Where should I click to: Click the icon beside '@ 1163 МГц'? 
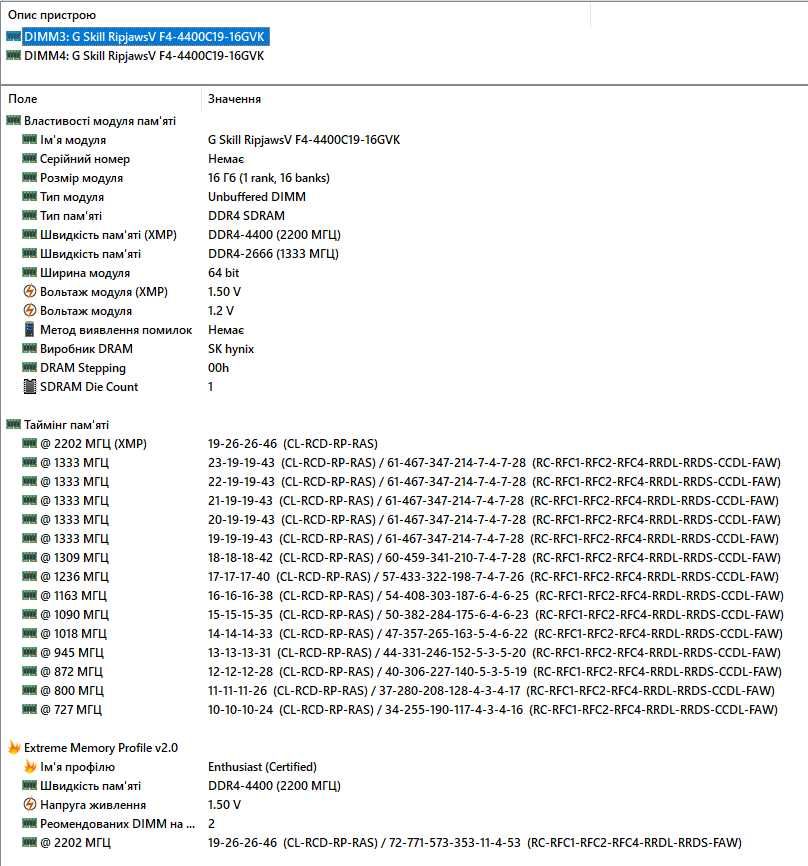coord(29,595)
